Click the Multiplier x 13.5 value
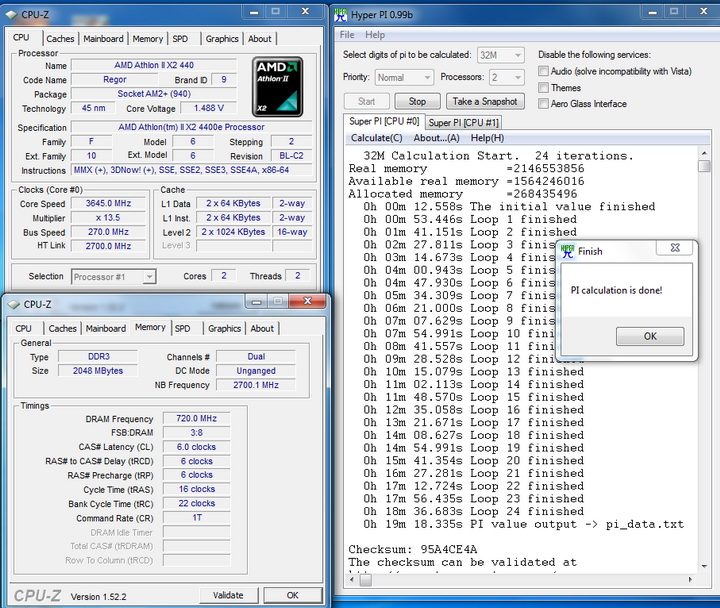 click(108, 218)
